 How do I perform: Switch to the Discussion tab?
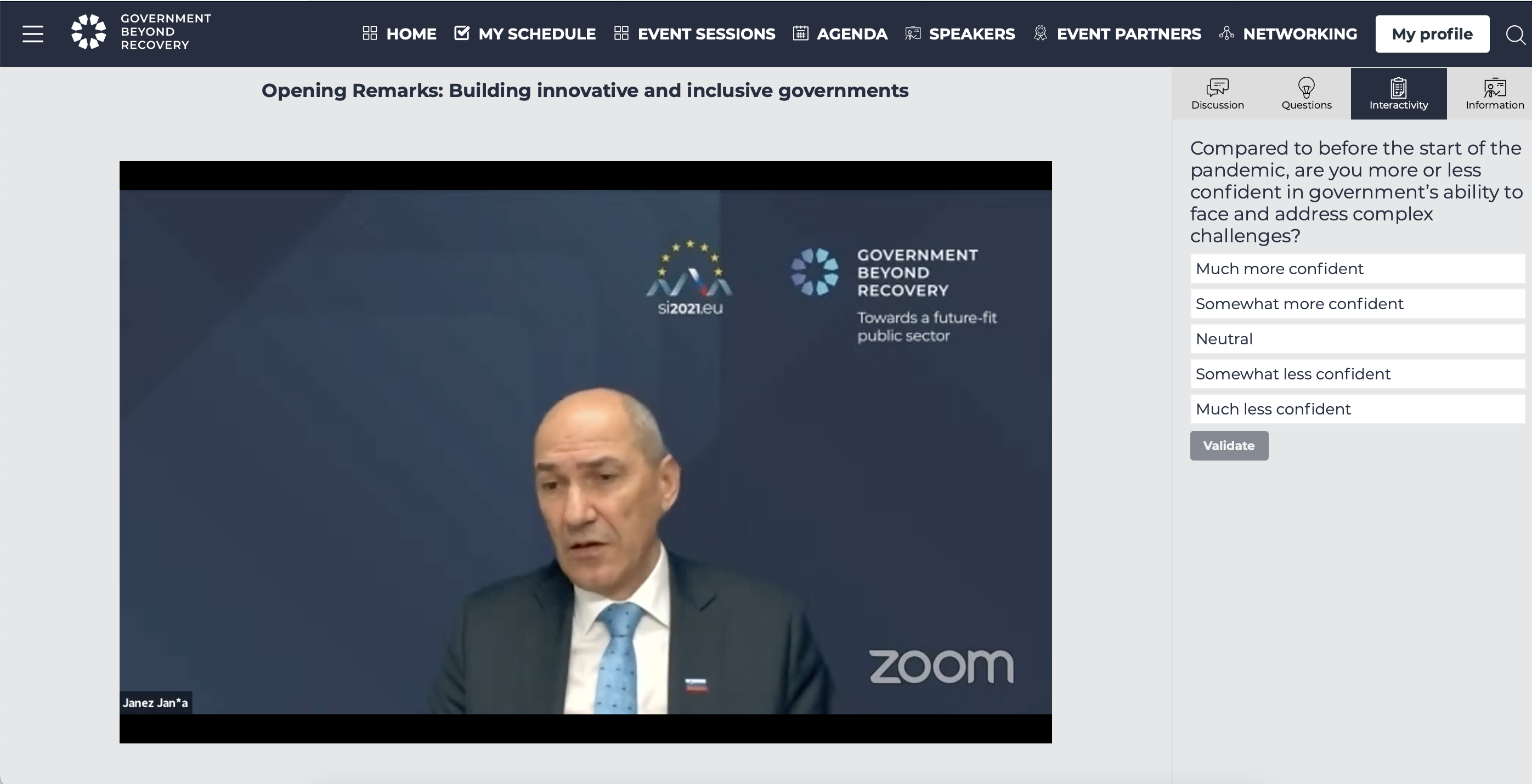tap(1217, 94)
